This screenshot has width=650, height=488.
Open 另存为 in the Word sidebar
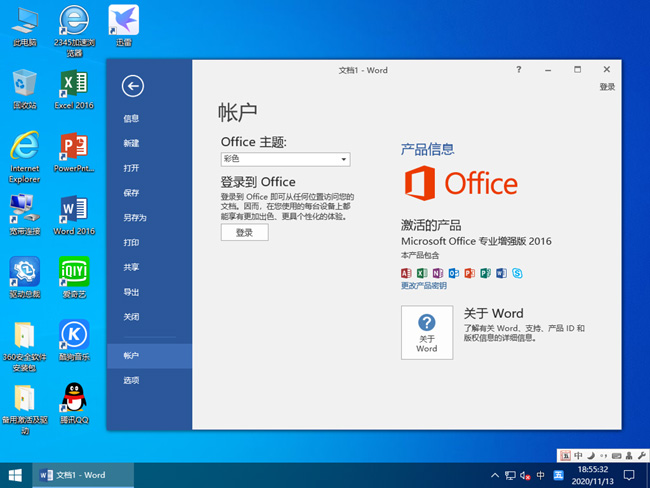135,218
